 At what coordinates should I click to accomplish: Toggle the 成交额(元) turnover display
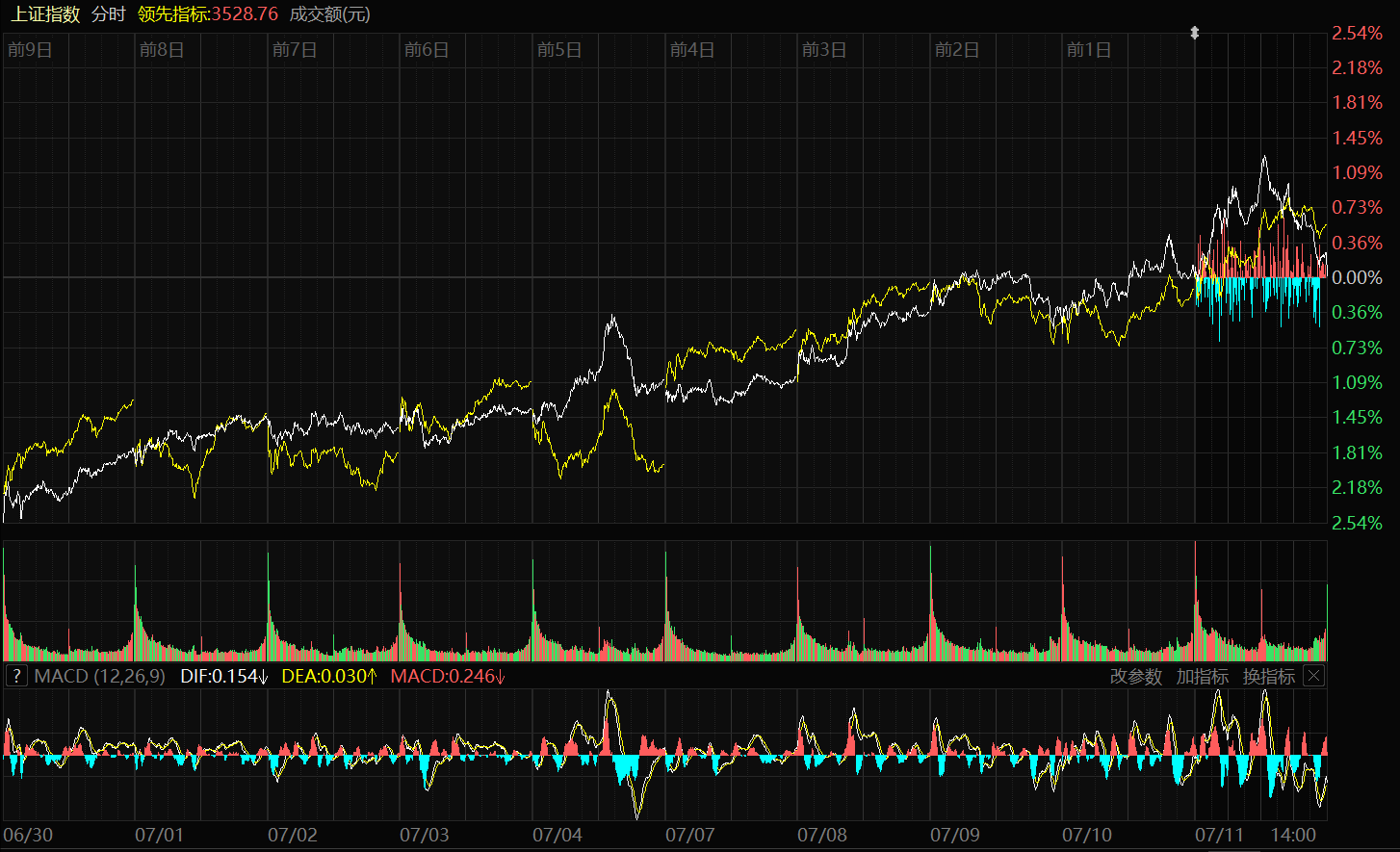329,14
